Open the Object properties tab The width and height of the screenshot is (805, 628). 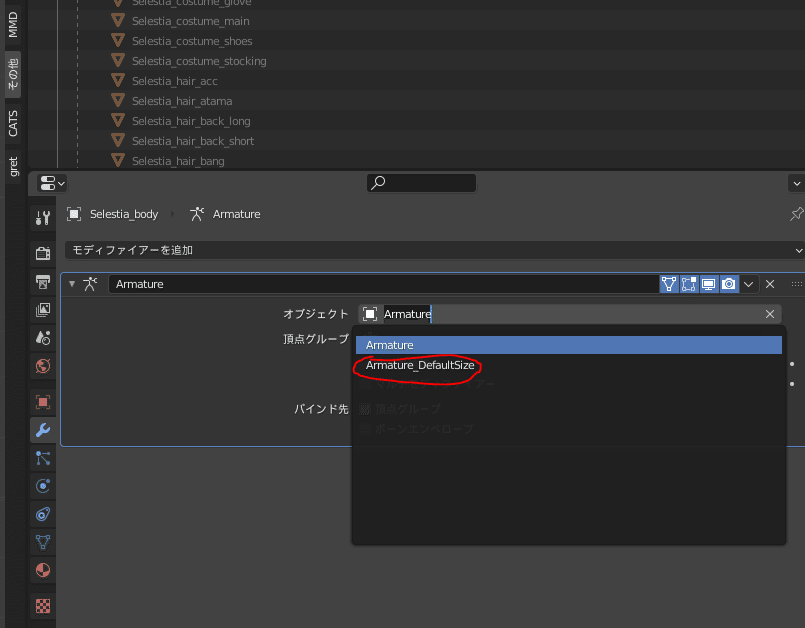coord(43,402)
